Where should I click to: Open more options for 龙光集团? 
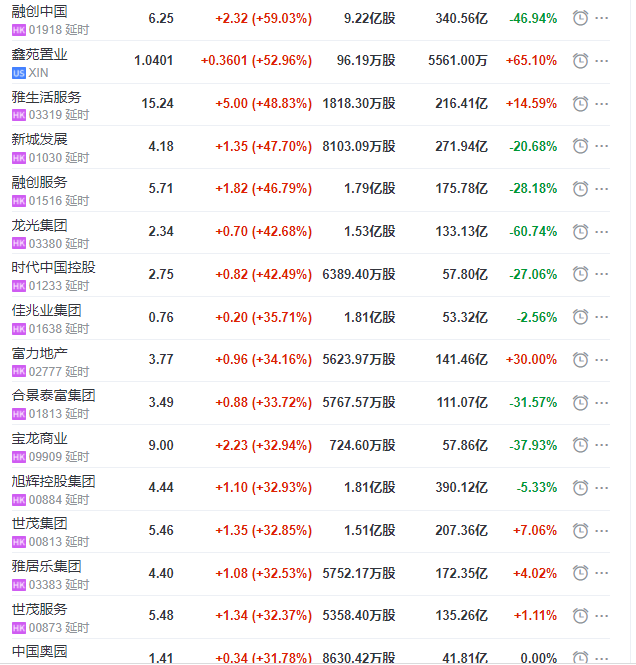(x=602, y=232)
